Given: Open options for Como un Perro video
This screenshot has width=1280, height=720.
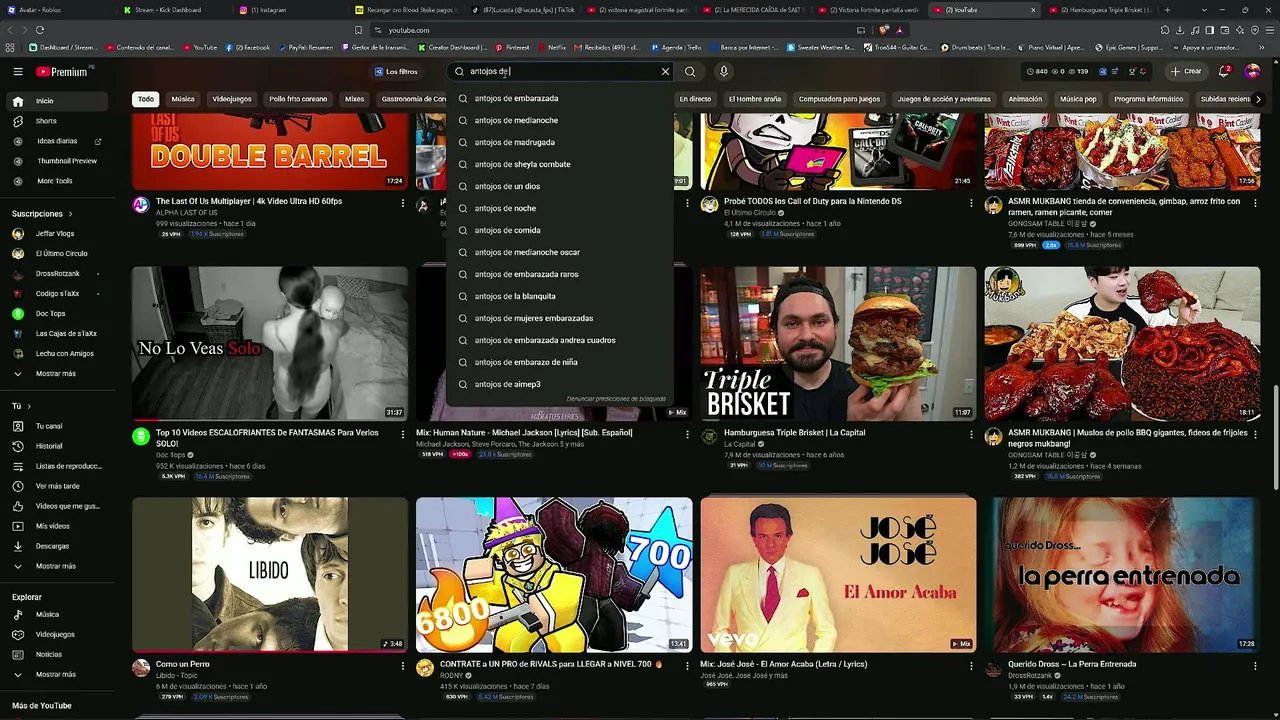Looking at the screenshot, I should point(403,666).
